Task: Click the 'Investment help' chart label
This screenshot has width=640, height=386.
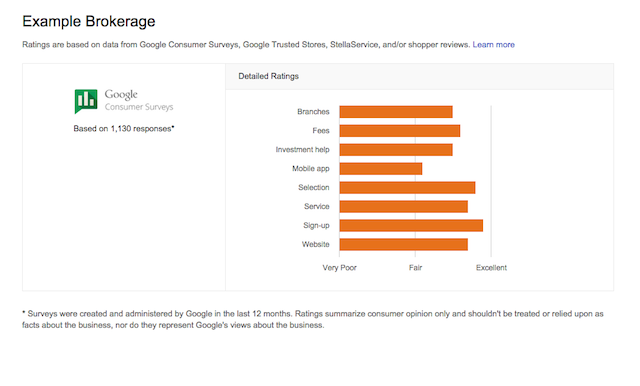Action: point(302,150)
